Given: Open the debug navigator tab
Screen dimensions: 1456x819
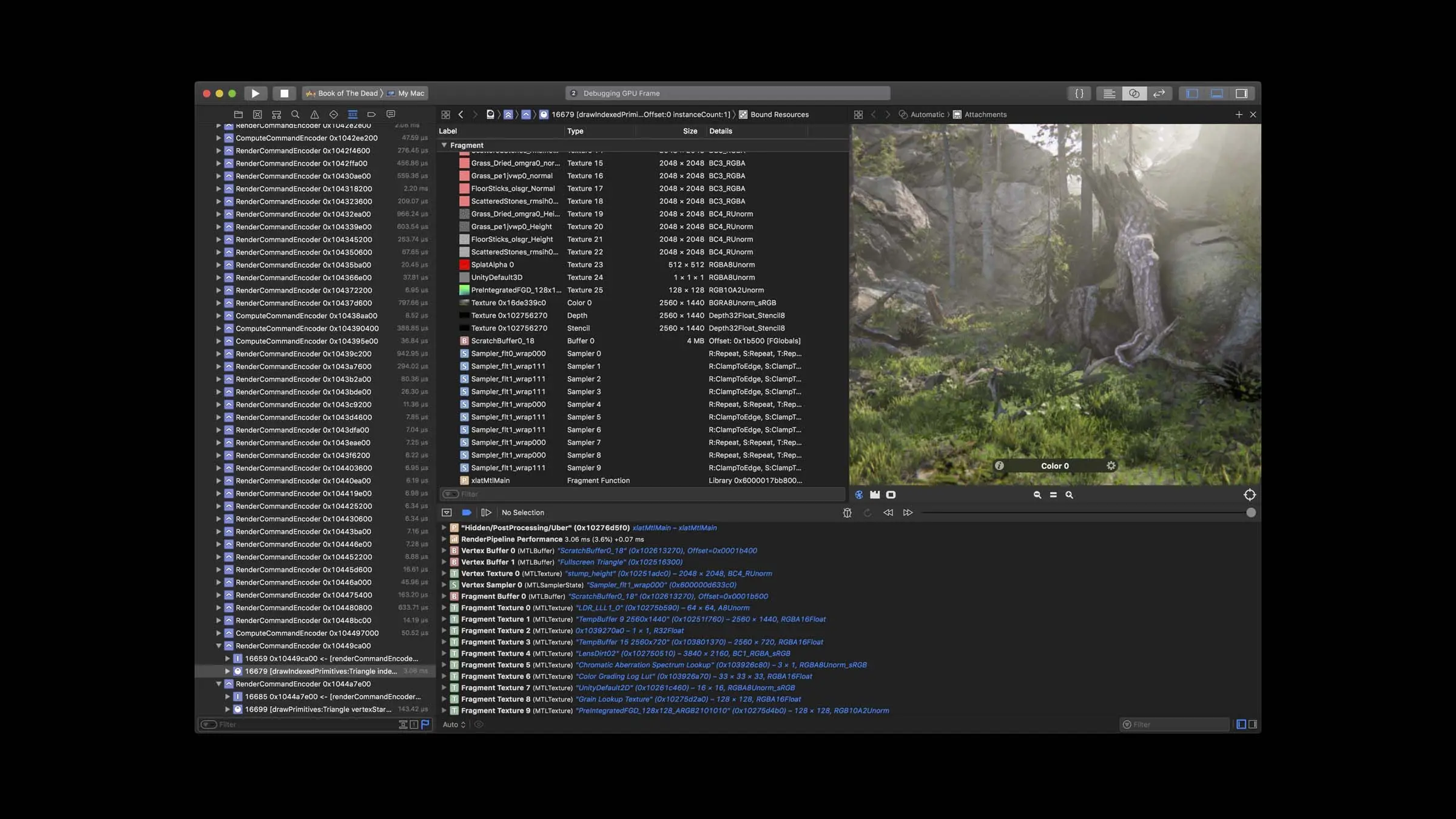Looking at the screenshot, I should pyautogui.click(x=352, y=114).
